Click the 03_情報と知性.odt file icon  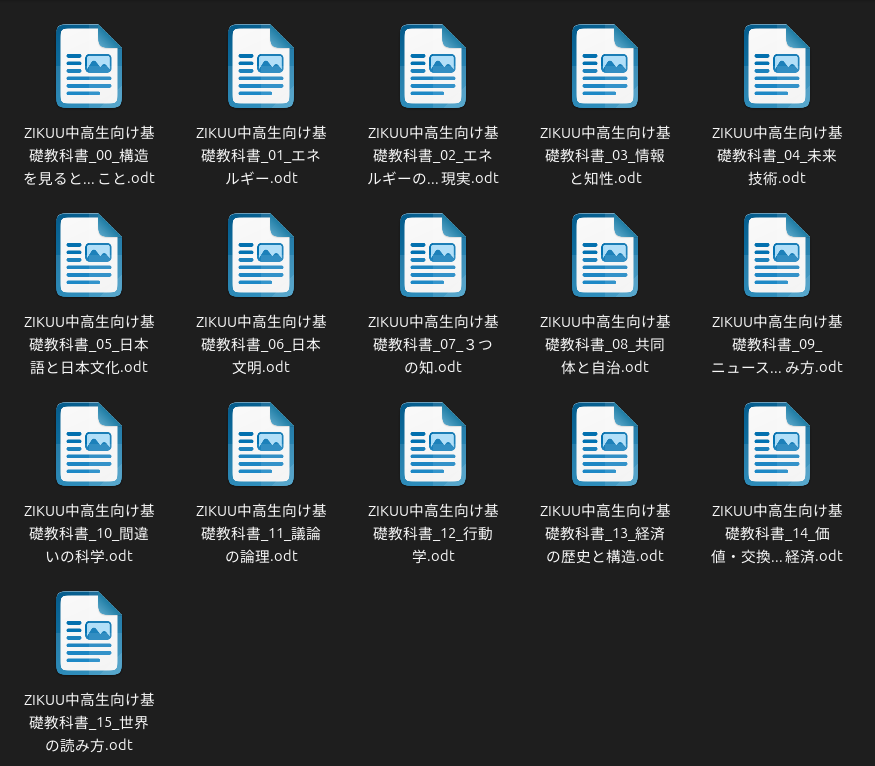pos(605,66)
